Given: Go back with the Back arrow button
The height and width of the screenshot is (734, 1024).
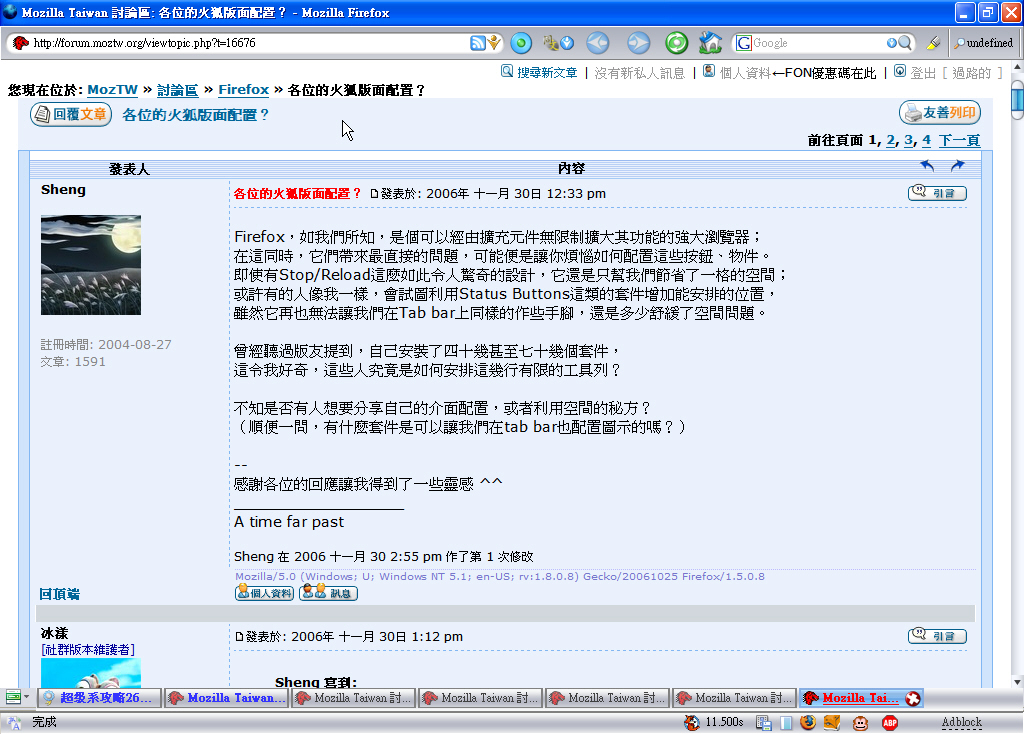Looking at the screenshot, I should point(598,43).
